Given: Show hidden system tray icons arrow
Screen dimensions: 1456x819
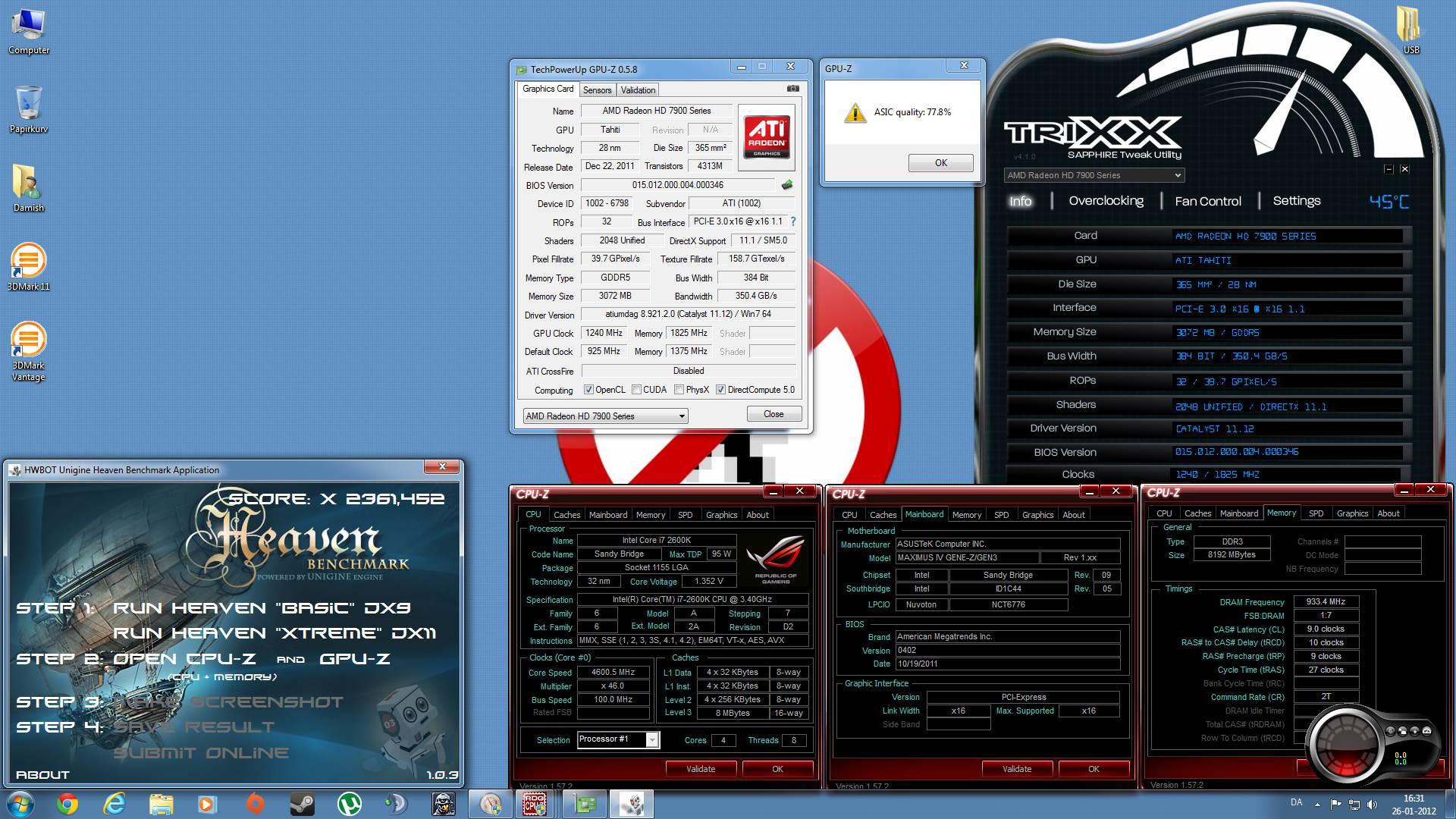Looking at the screenshot, I should coord(1317,804).
